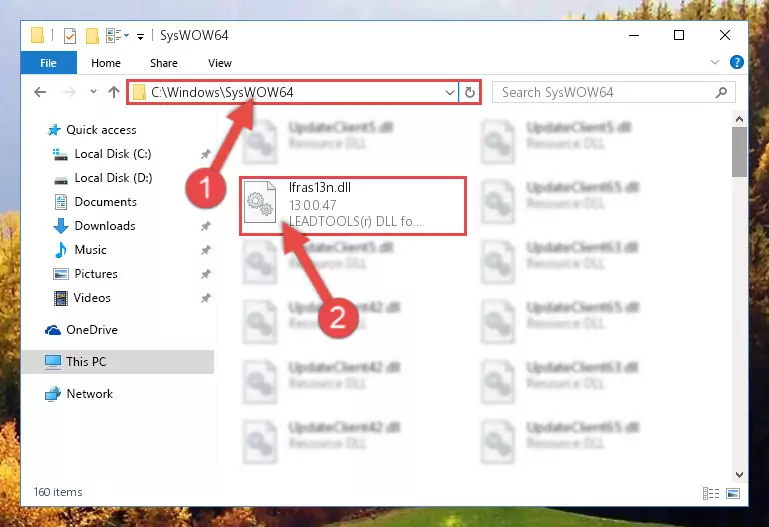Click the scrollbar up arrow

pos(739,119)
